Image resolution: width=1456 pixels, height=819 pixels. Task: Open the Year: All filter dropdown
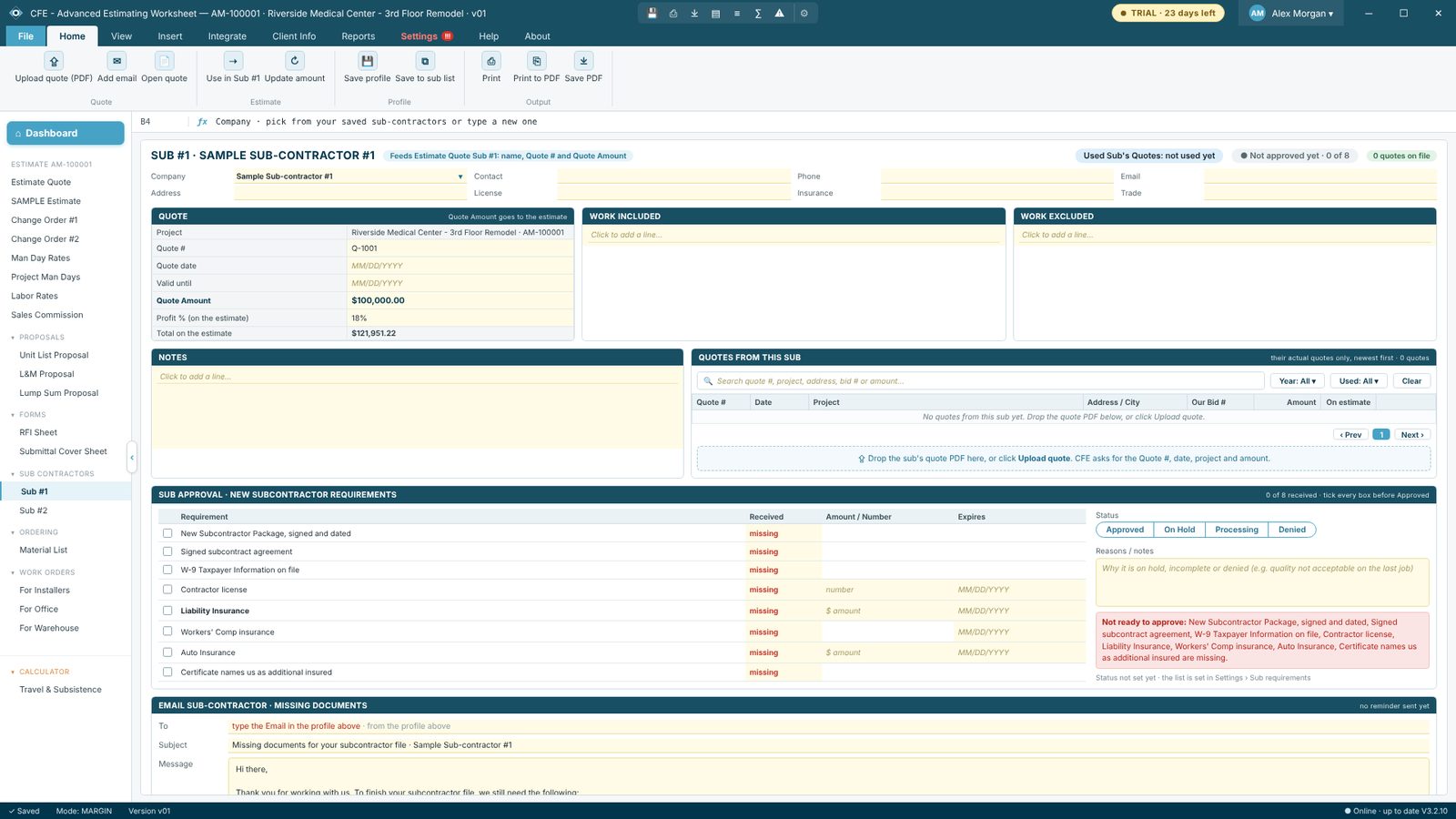pyautogui.click(x=1297, y=381)
